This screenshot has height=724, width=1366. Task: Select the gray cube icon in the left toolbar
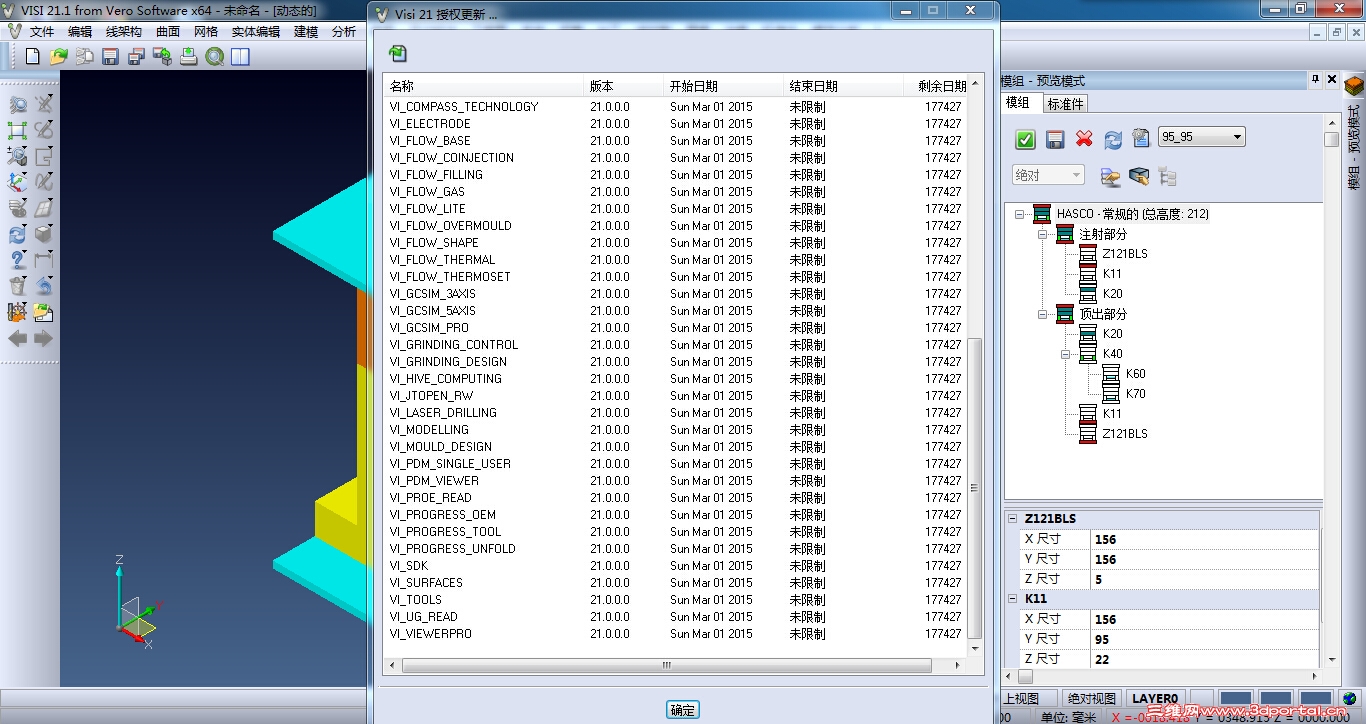pos(43,234)
